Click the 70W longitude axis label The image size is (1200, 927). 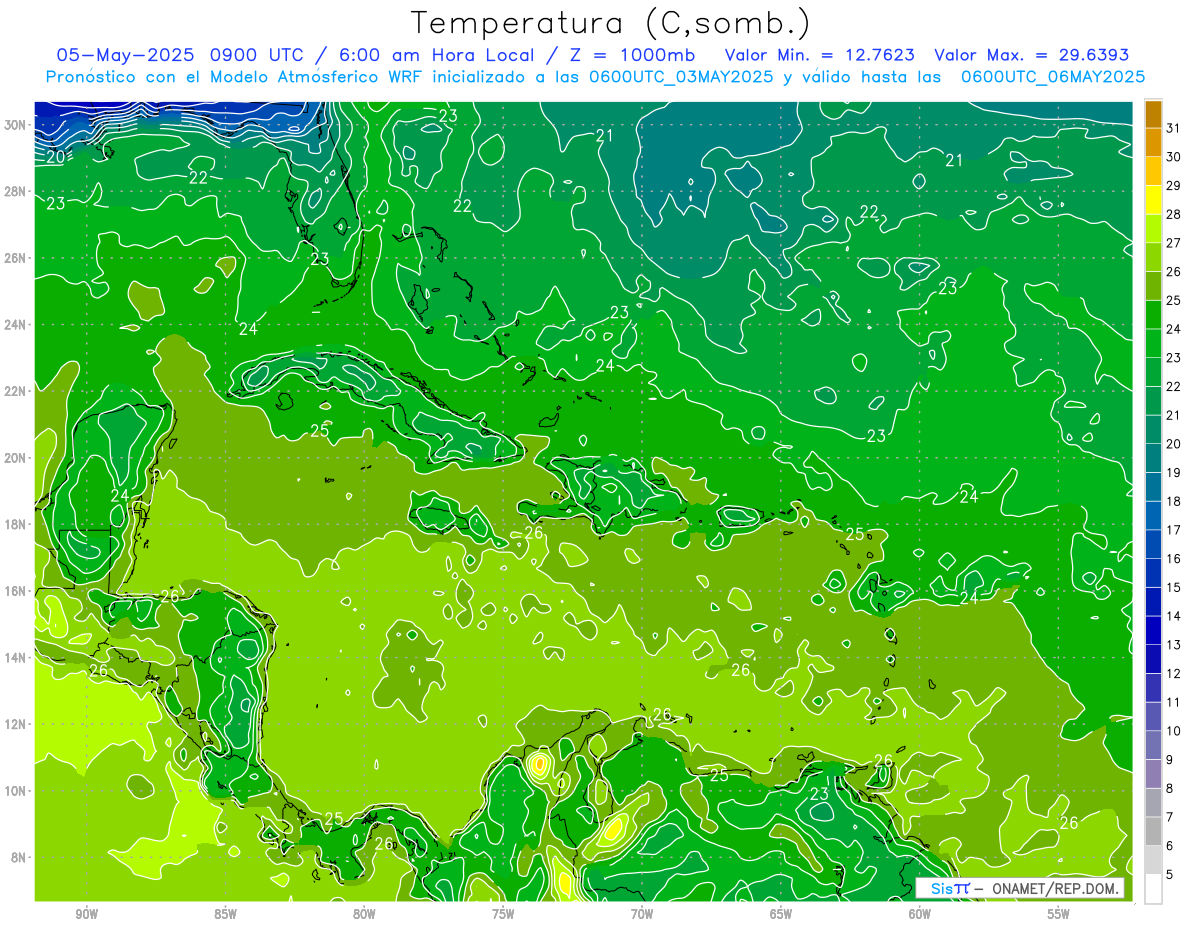pos(642,914)
